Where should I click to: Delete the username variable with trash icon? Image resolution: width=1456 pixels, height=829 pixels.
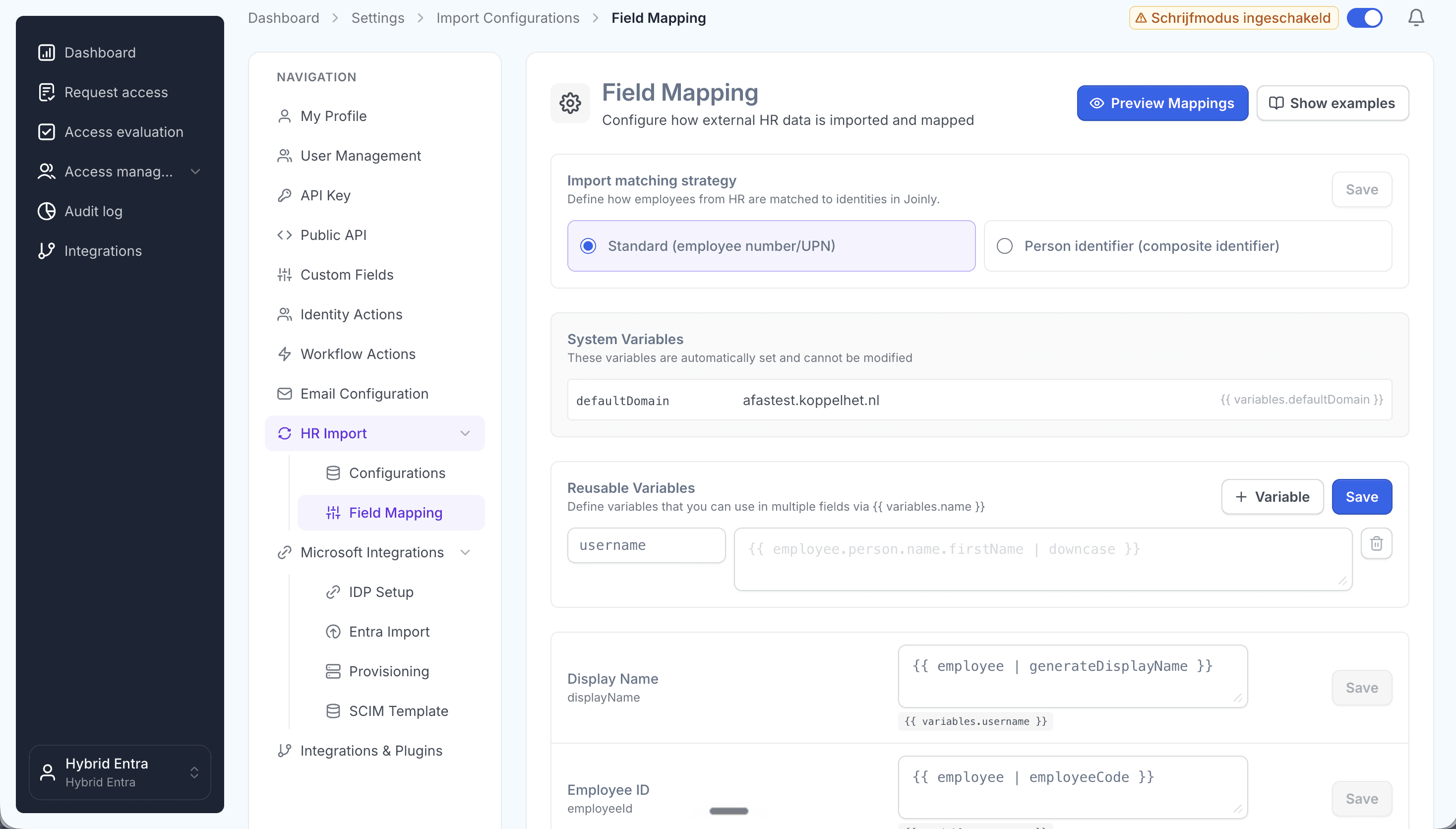1376,544
